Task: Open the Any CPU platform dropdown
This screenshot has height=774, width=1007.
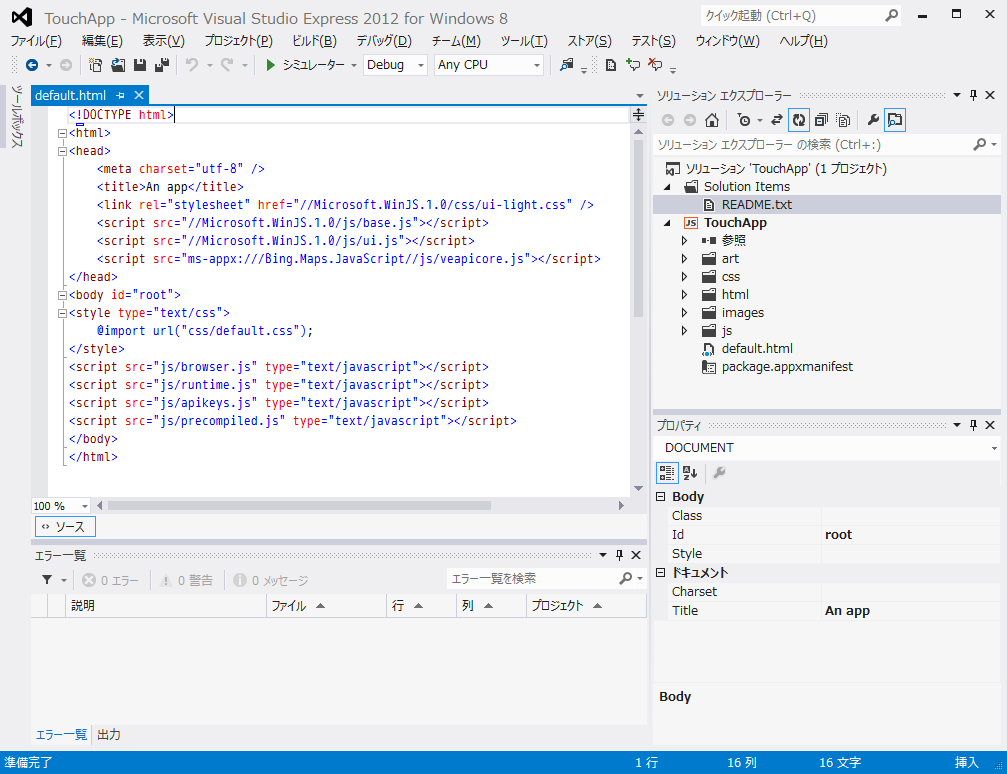Action: click(489, 65)
